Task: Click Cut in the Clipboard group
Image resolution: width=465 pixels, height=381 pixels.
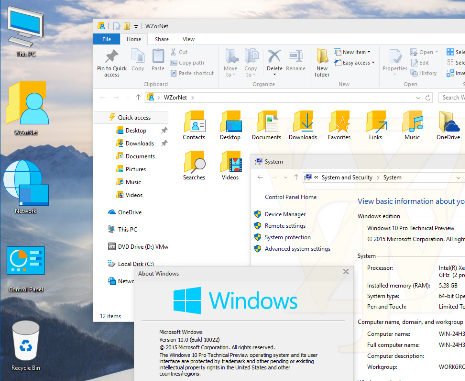Action: click(179, 52)
